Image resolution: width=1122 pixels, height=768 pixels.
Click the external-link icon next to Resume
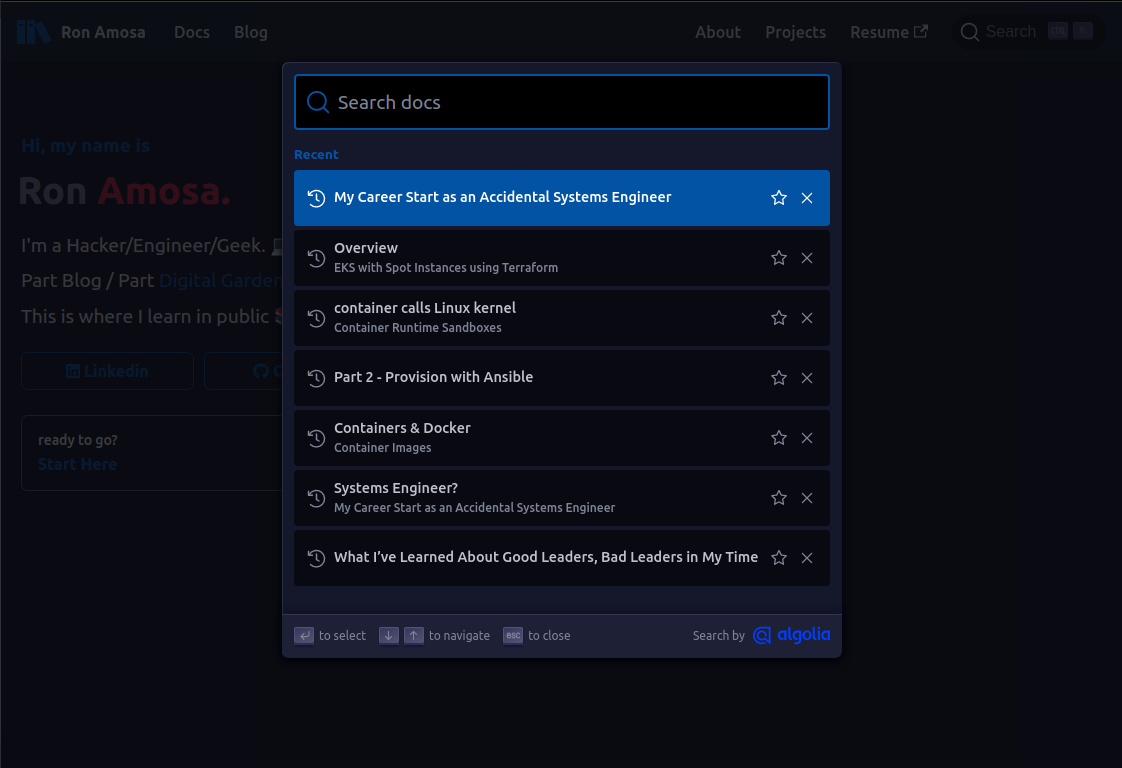tap(921, 31)
